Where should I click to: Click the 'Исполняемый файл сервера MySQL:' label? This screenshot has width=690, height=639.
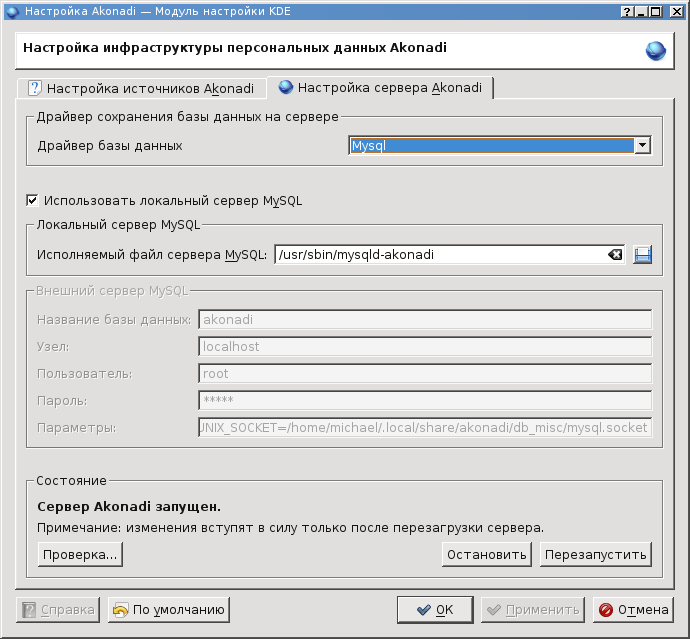tap(152, 255)
